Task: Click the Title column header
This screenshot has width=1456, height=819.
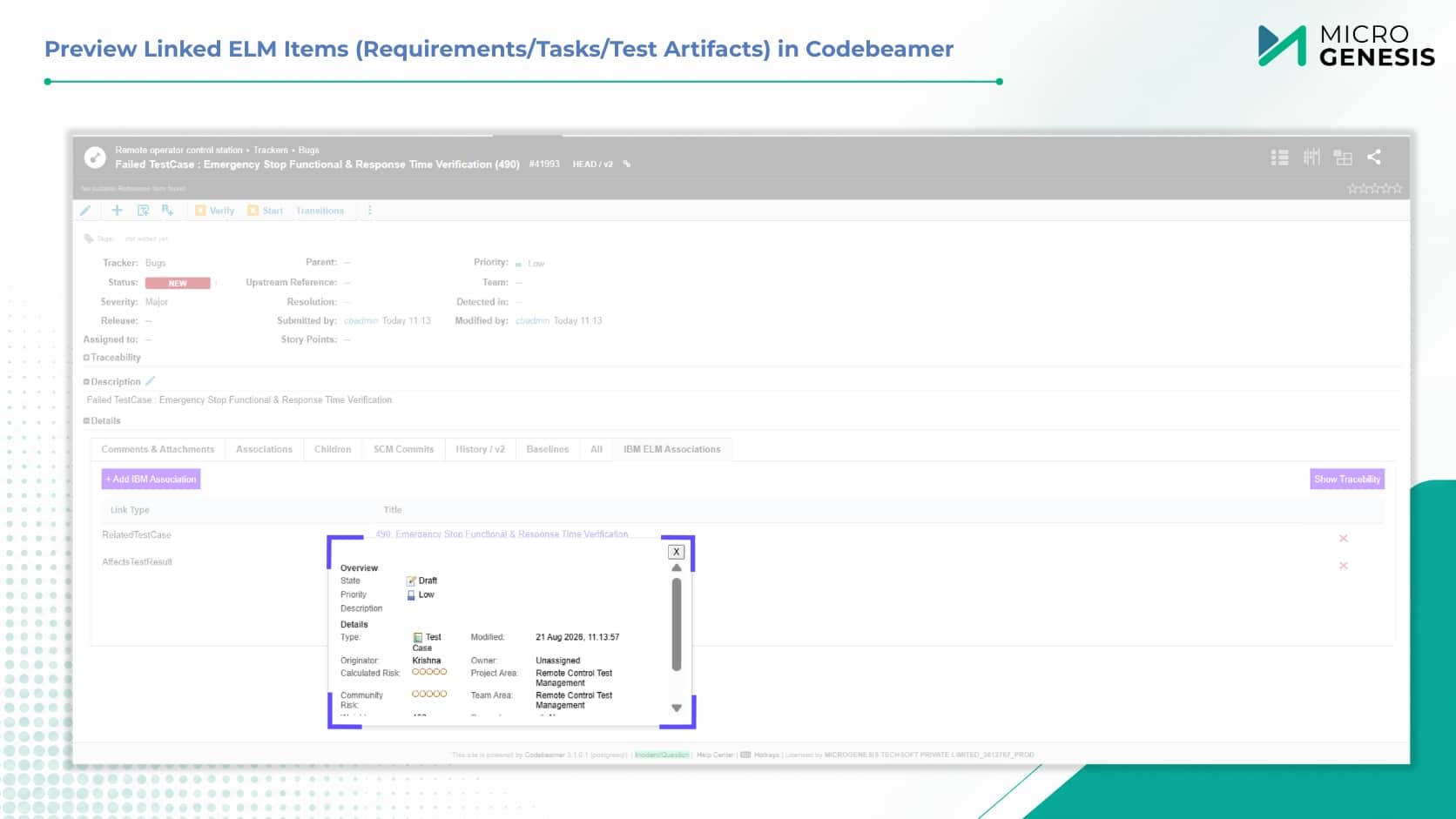Action: [393, 510]
